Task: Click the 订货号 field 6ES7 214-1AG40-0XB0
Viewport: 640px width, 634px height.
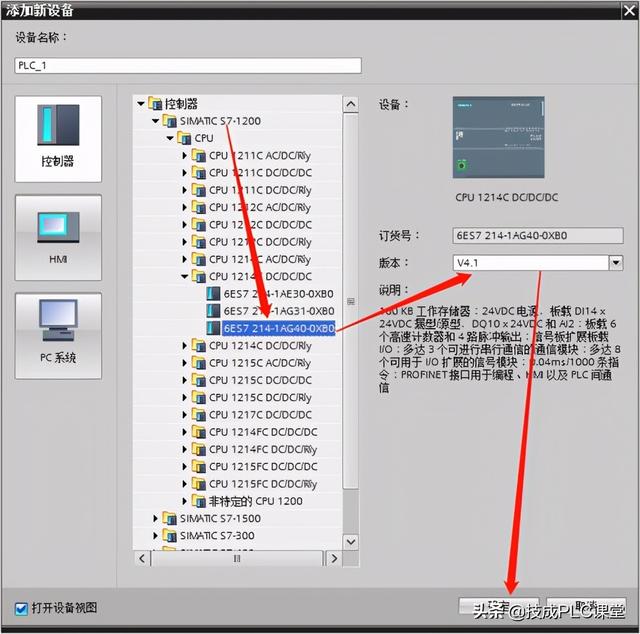Action: tap(538, 236)
